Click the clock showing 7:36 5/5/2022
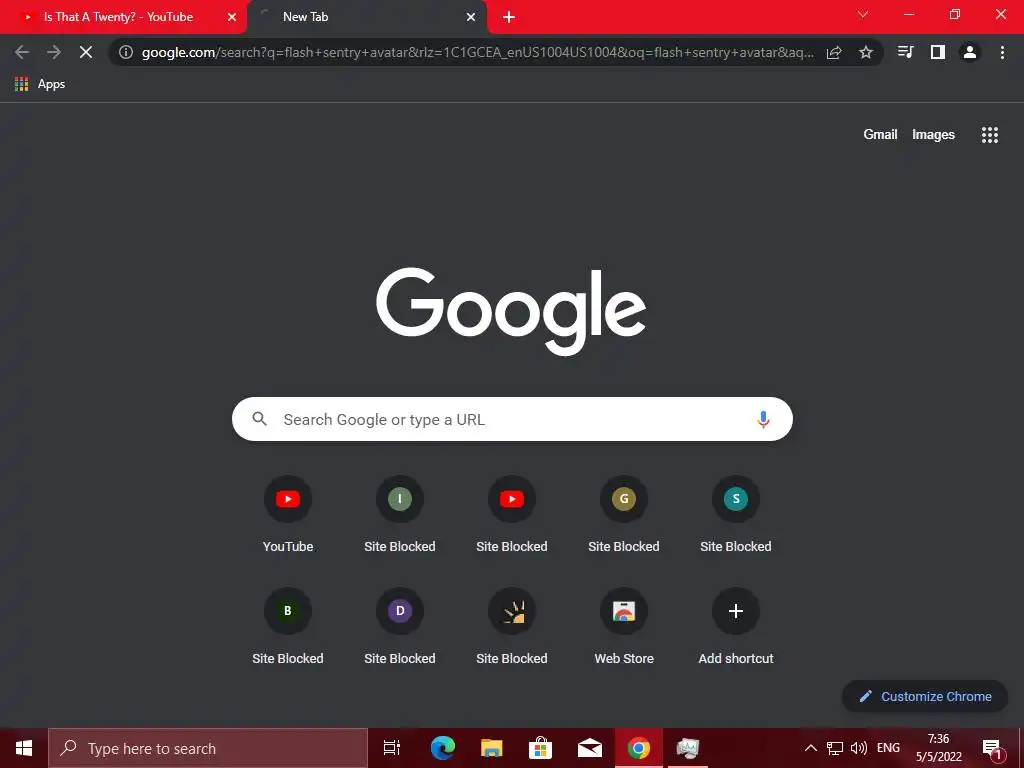 938,748
